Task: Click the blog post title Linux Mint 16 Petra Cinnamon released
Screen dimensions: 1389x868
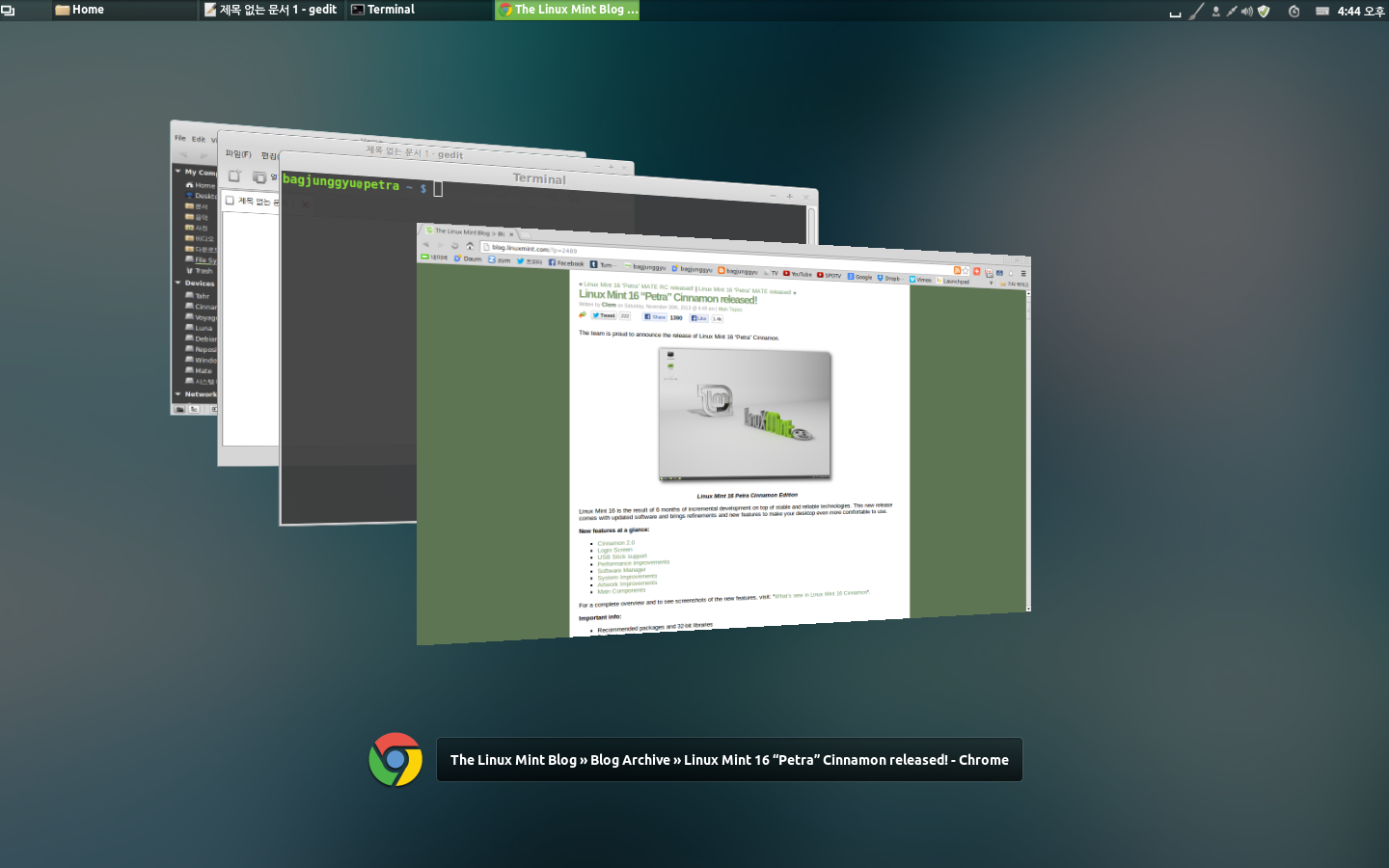Action: coord(667,297)
